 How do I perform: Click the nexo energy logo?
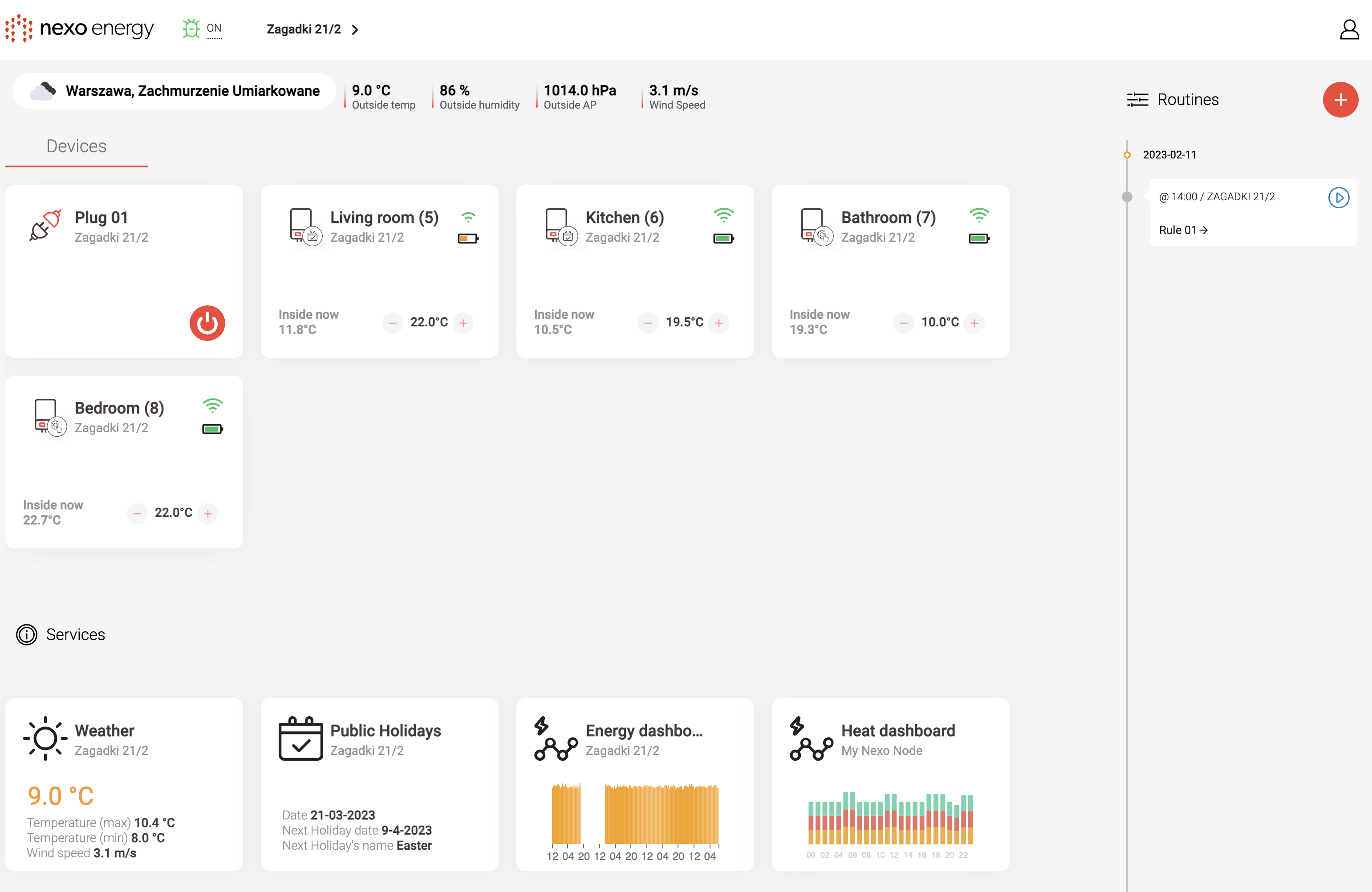click(79, 28)
